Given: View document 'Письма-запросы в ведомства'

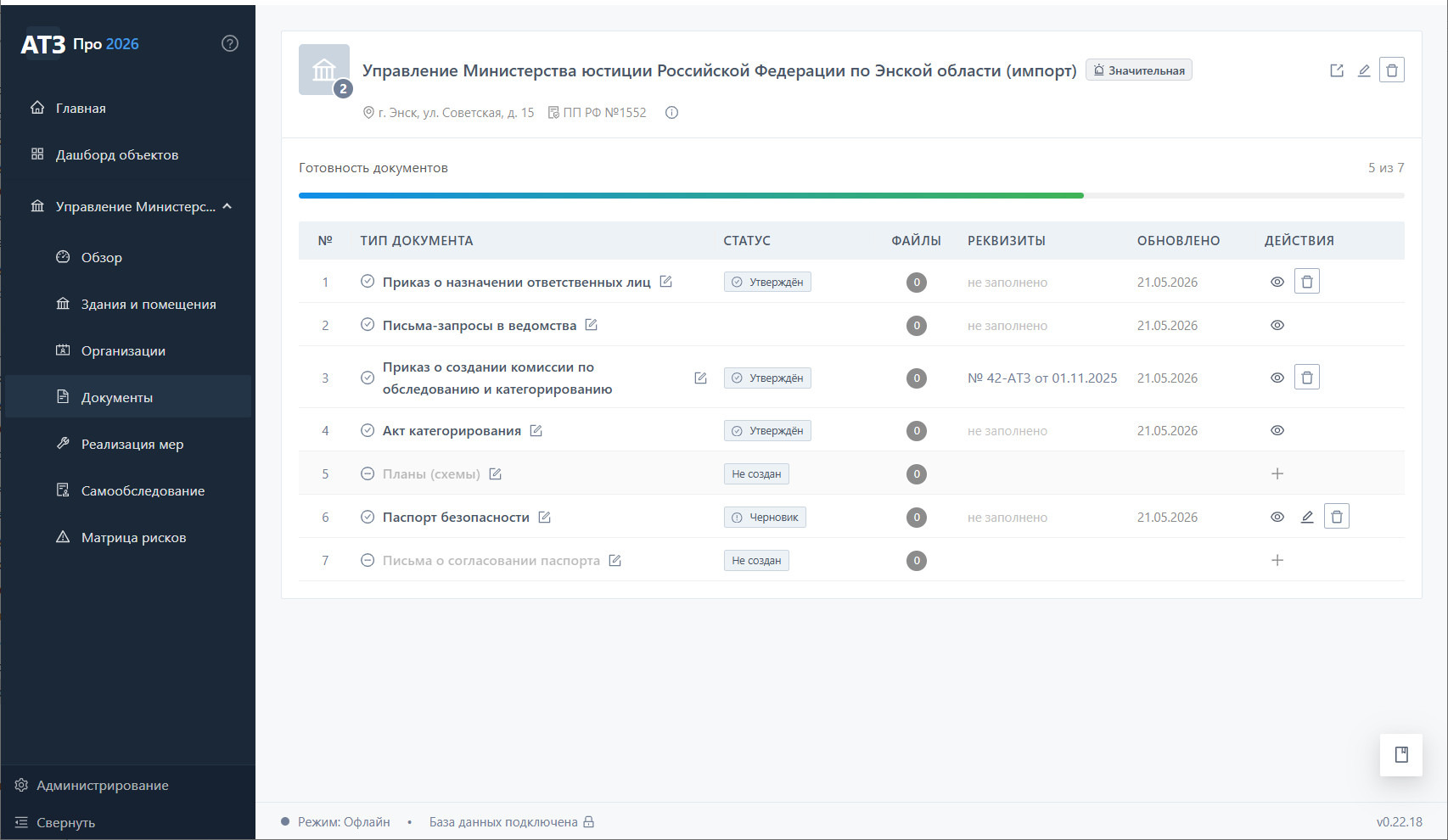Looking at the screenshot, I should (x=1277, y=325).
